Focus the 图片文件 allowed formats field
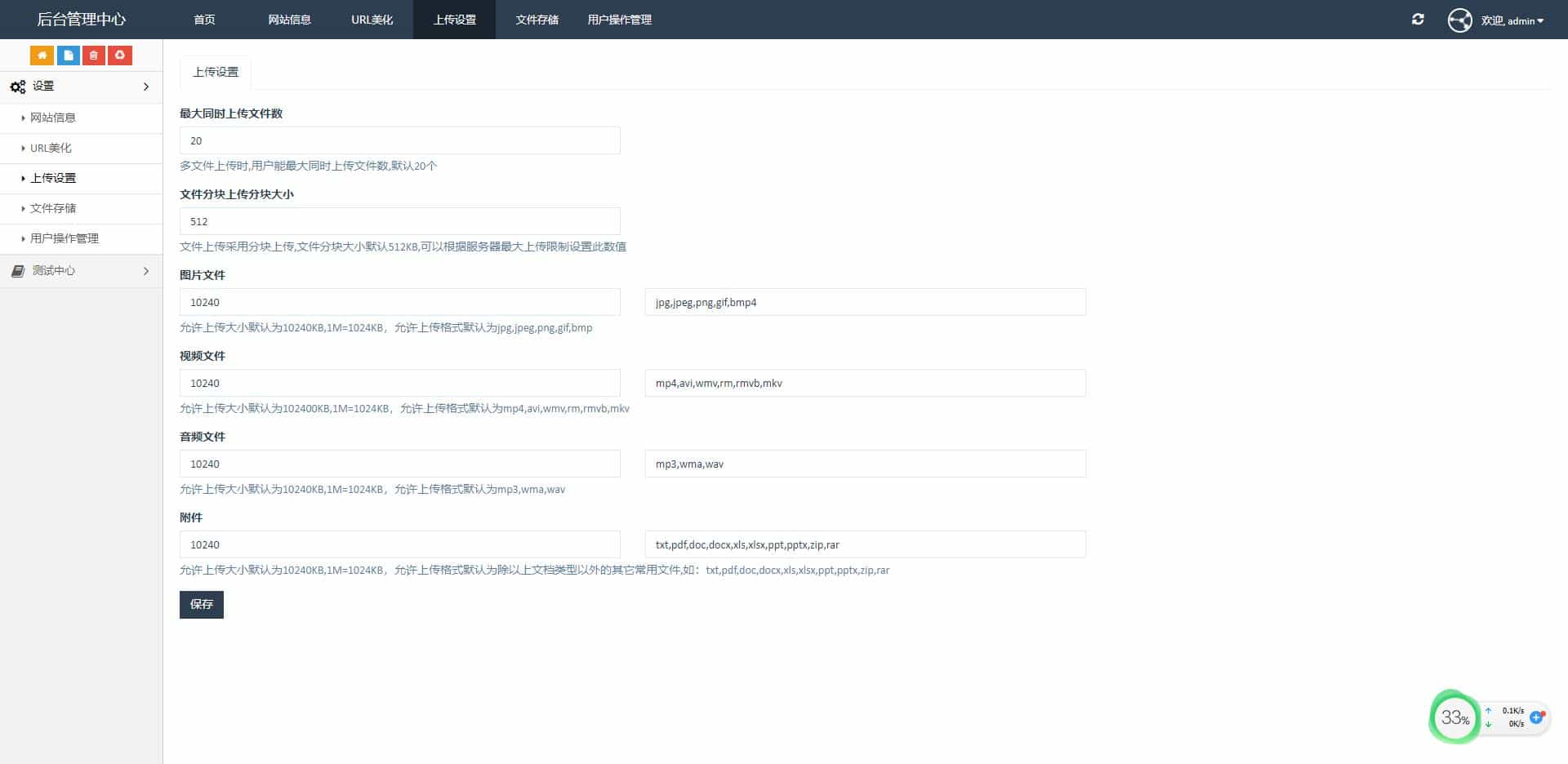Screen dimensions: 1568x764 click(865, 302)
